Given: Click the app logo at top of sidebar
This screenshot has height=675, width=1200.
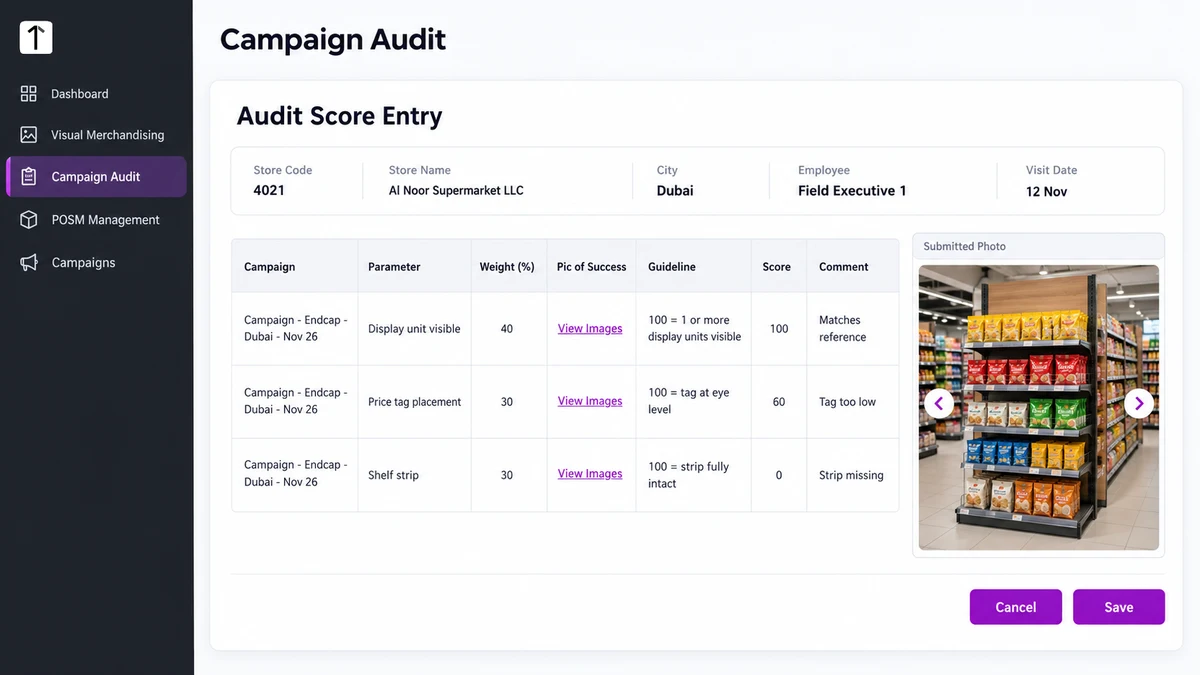Looking at the screenshot, I should click(36, 38).
